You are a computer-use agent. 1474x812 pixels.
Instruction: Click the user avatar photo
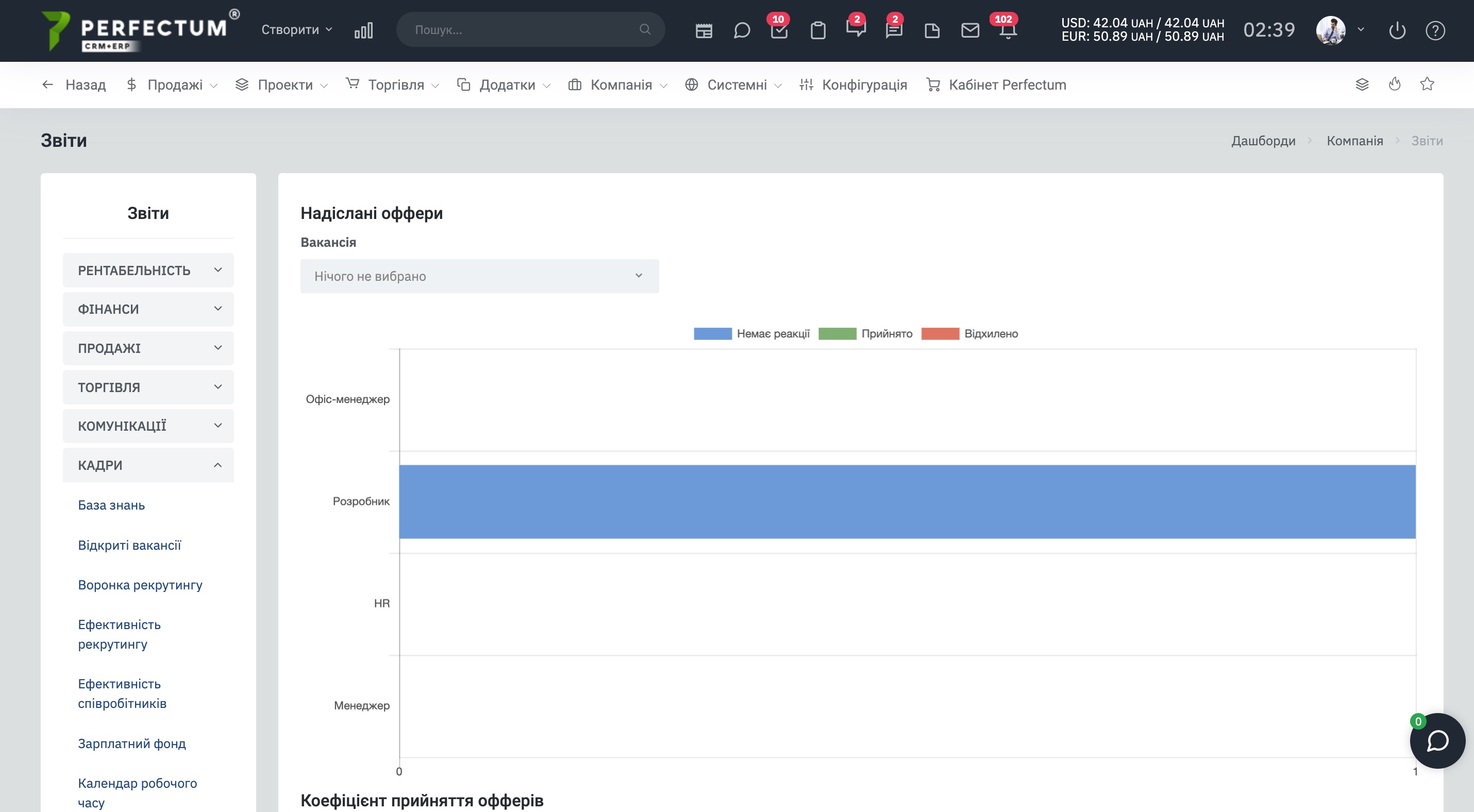coord(1331,30)
